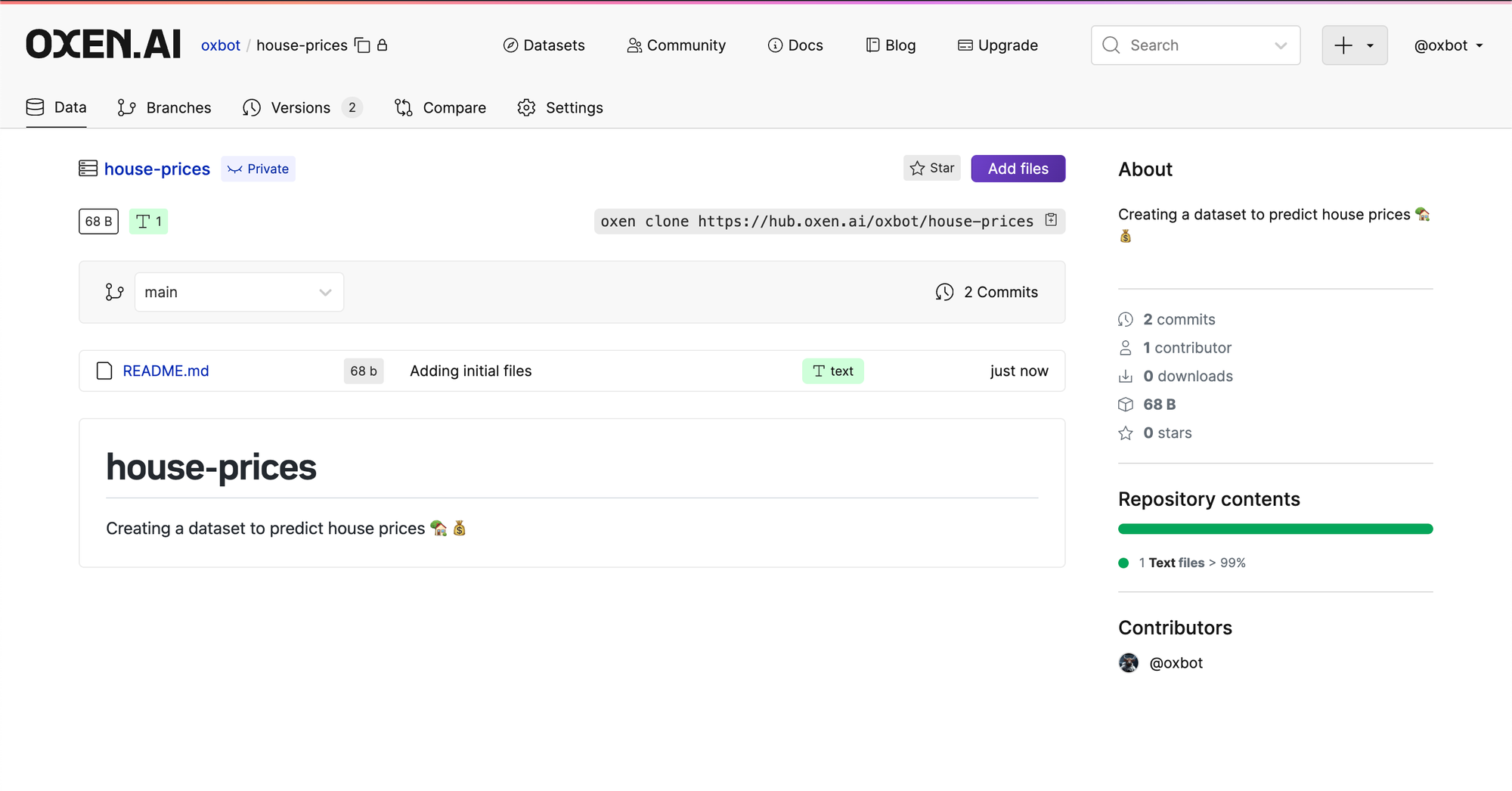Go to Datasets page
Screen dimensions: 1512x791
tap(544, 45)
